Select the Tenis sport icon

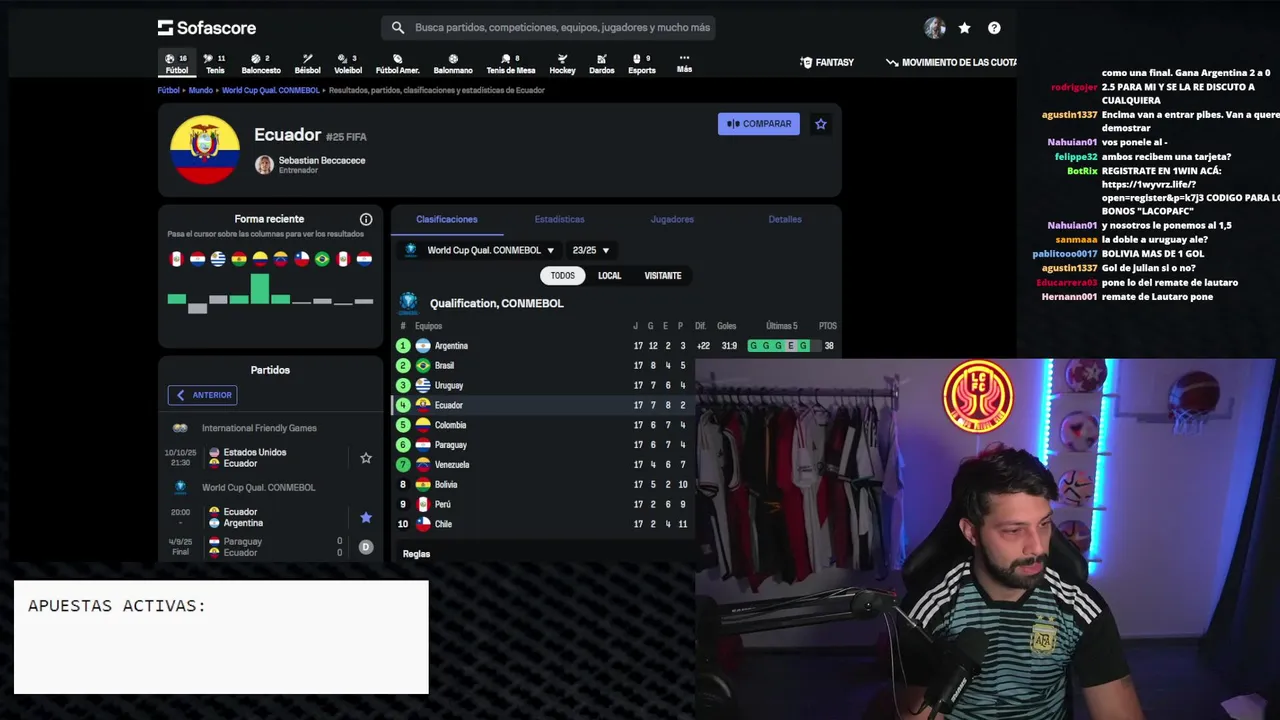click(x=215, y=64)
